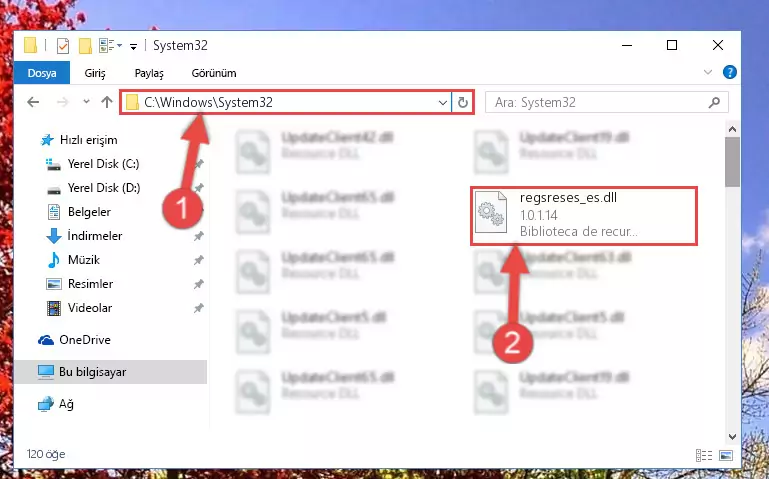769x479 pixels.
Task: Refresh the System32 folder view
Action: [x=462, y=102]
